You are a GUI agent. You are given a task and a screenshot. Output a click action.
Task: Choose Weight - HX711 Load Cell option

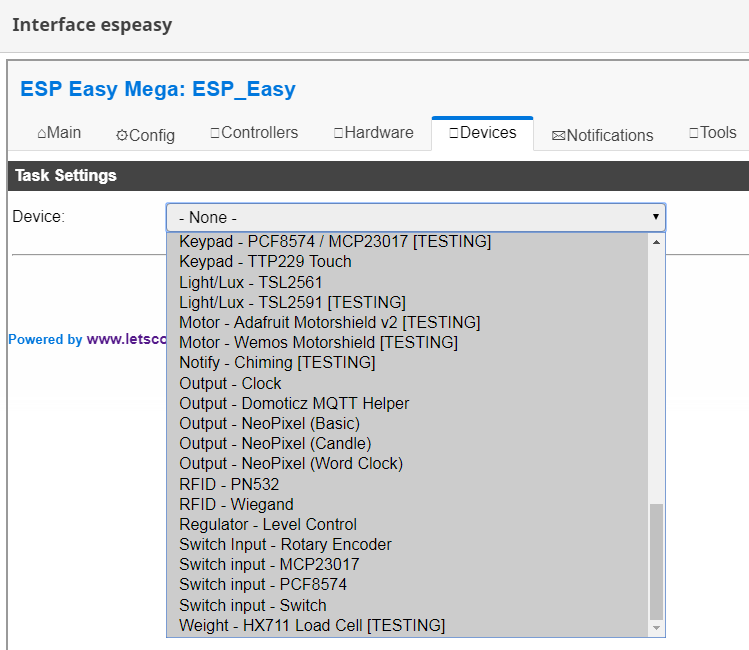408,625
